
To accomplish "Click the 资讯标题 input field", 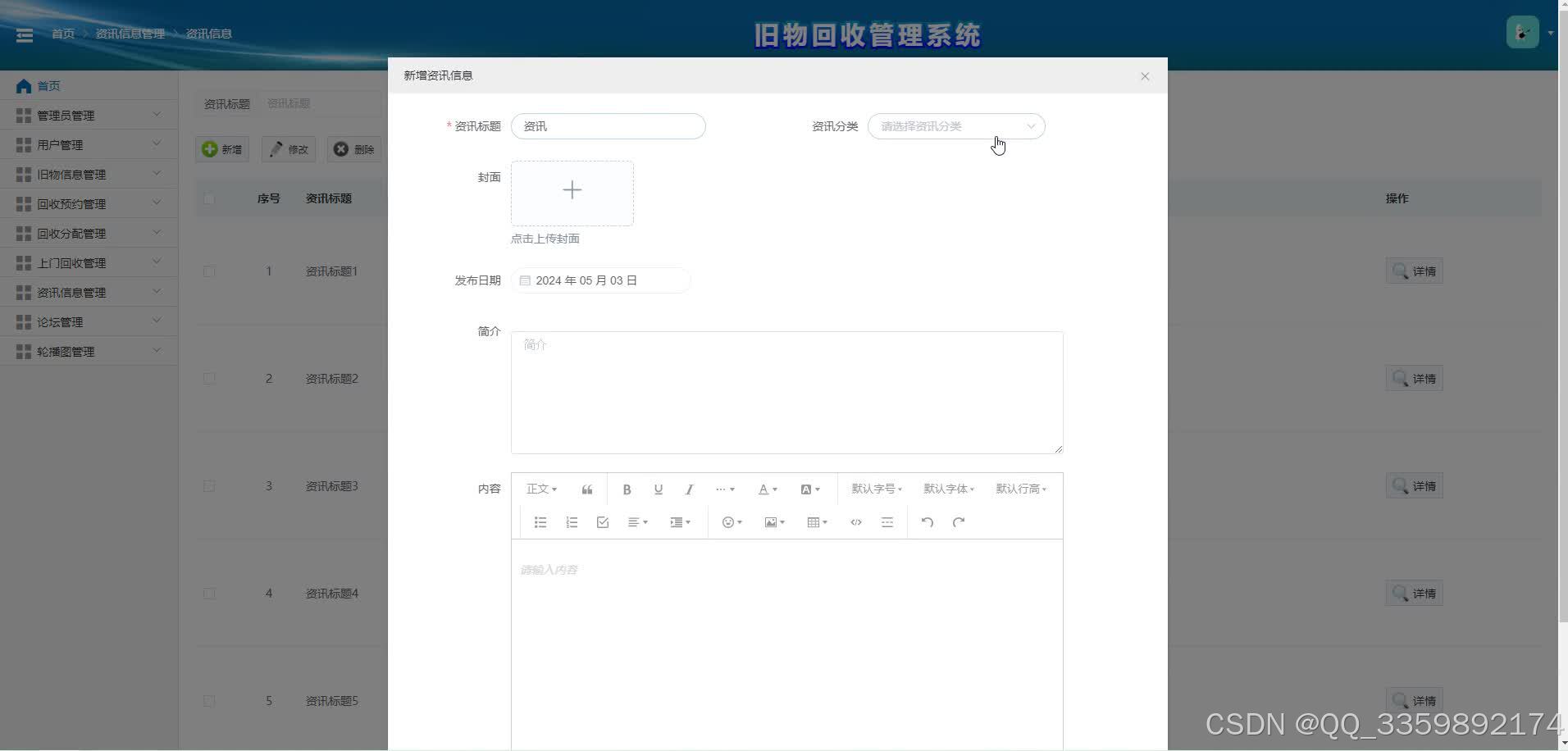I will [x=608, y=126].
